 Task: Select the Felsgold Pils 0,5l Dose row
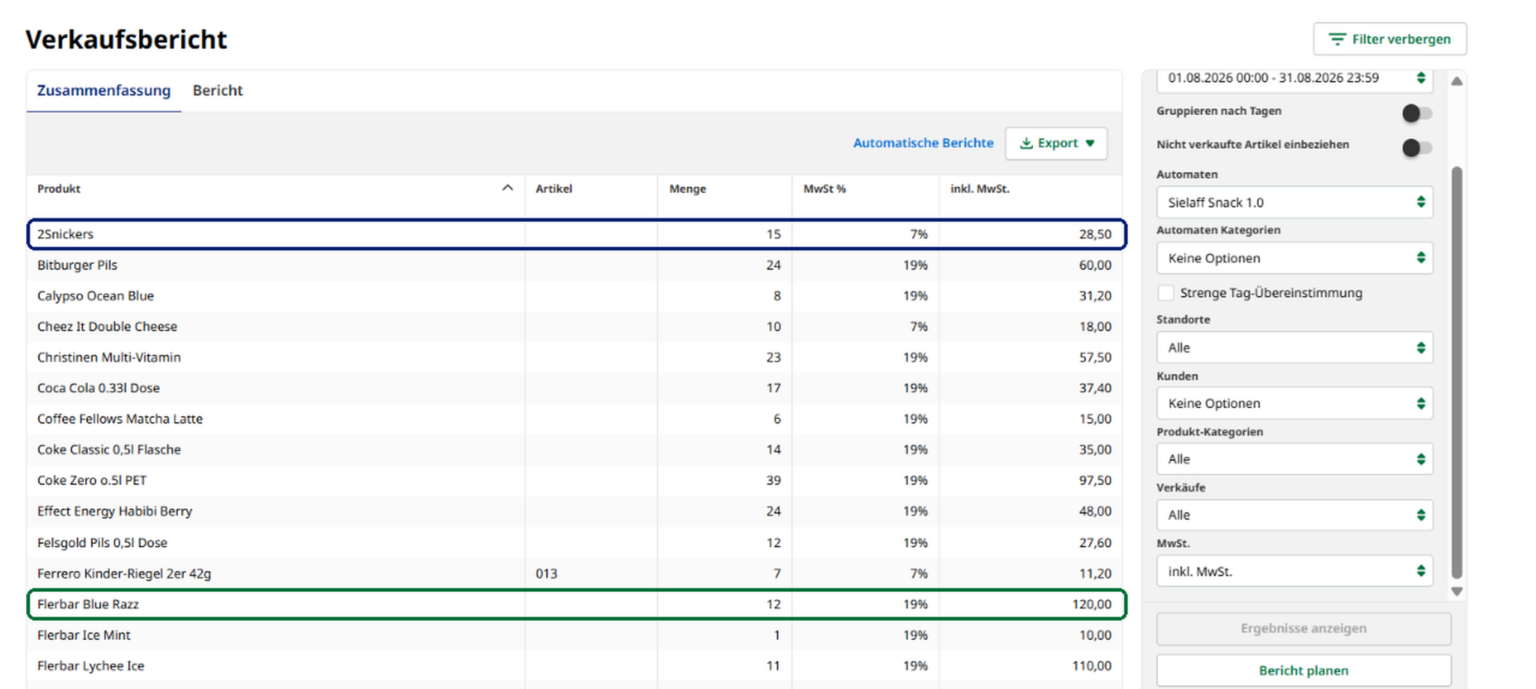575,543
